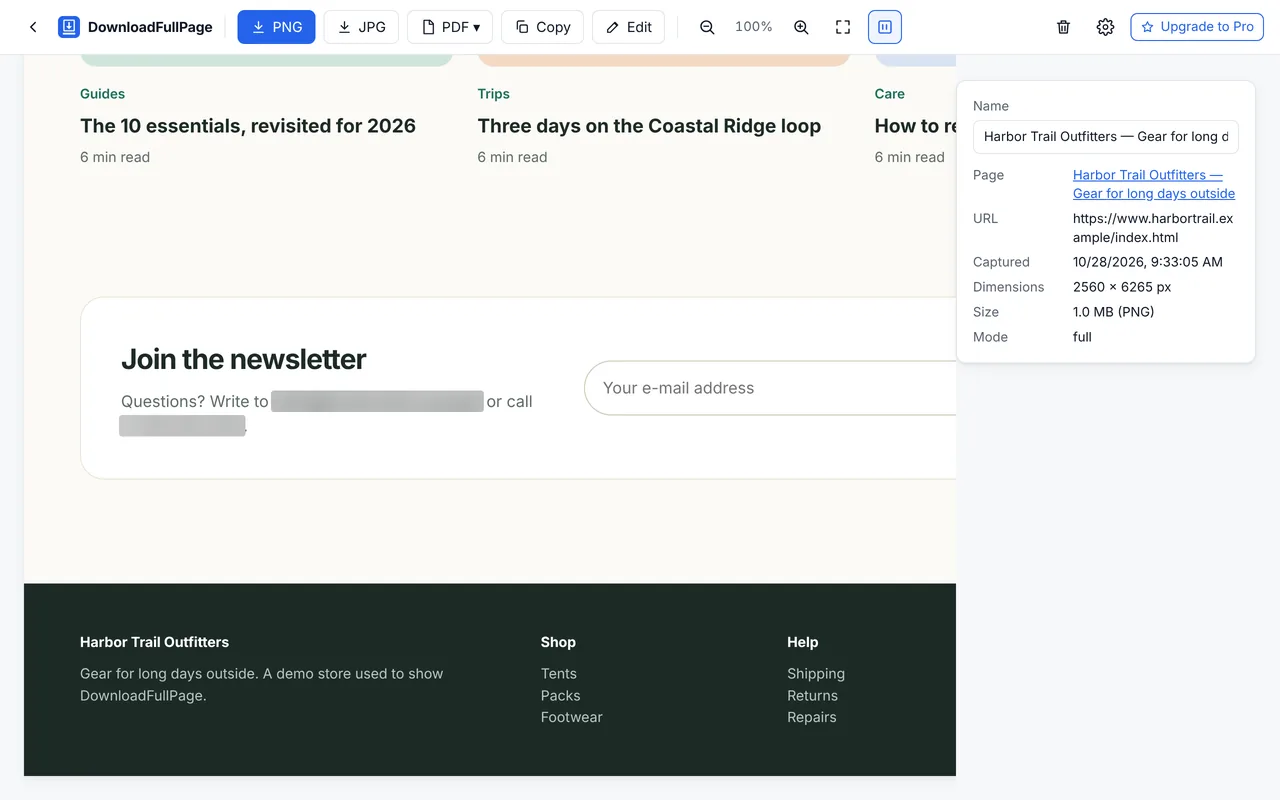Click the 1.0 MB (PNG) size value
Screen dimensions: 1280x800
tap(1114, 312)
